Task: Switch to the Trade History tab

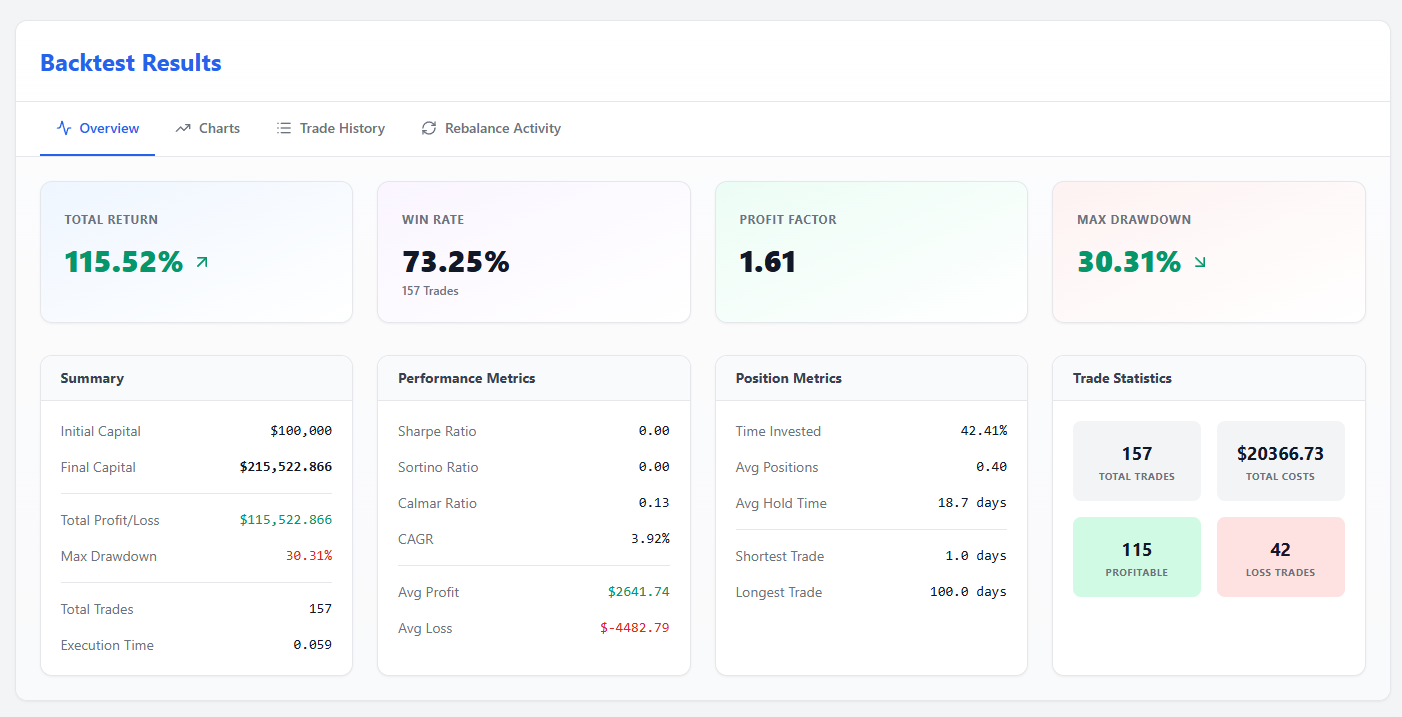Action: pos(331,128)
